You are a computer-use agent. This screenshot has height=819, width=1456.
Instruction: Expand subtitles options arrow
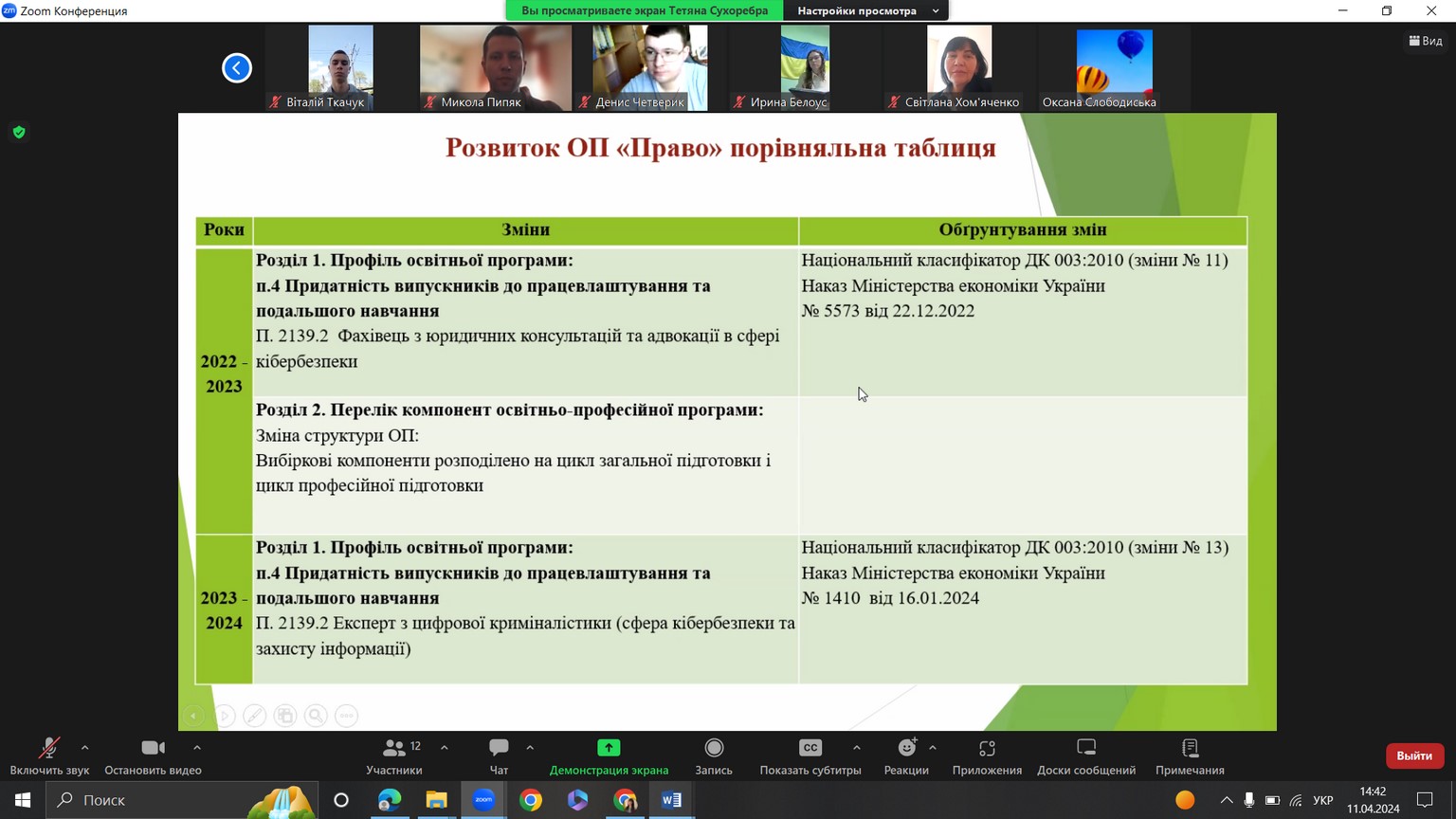[857, 748]
